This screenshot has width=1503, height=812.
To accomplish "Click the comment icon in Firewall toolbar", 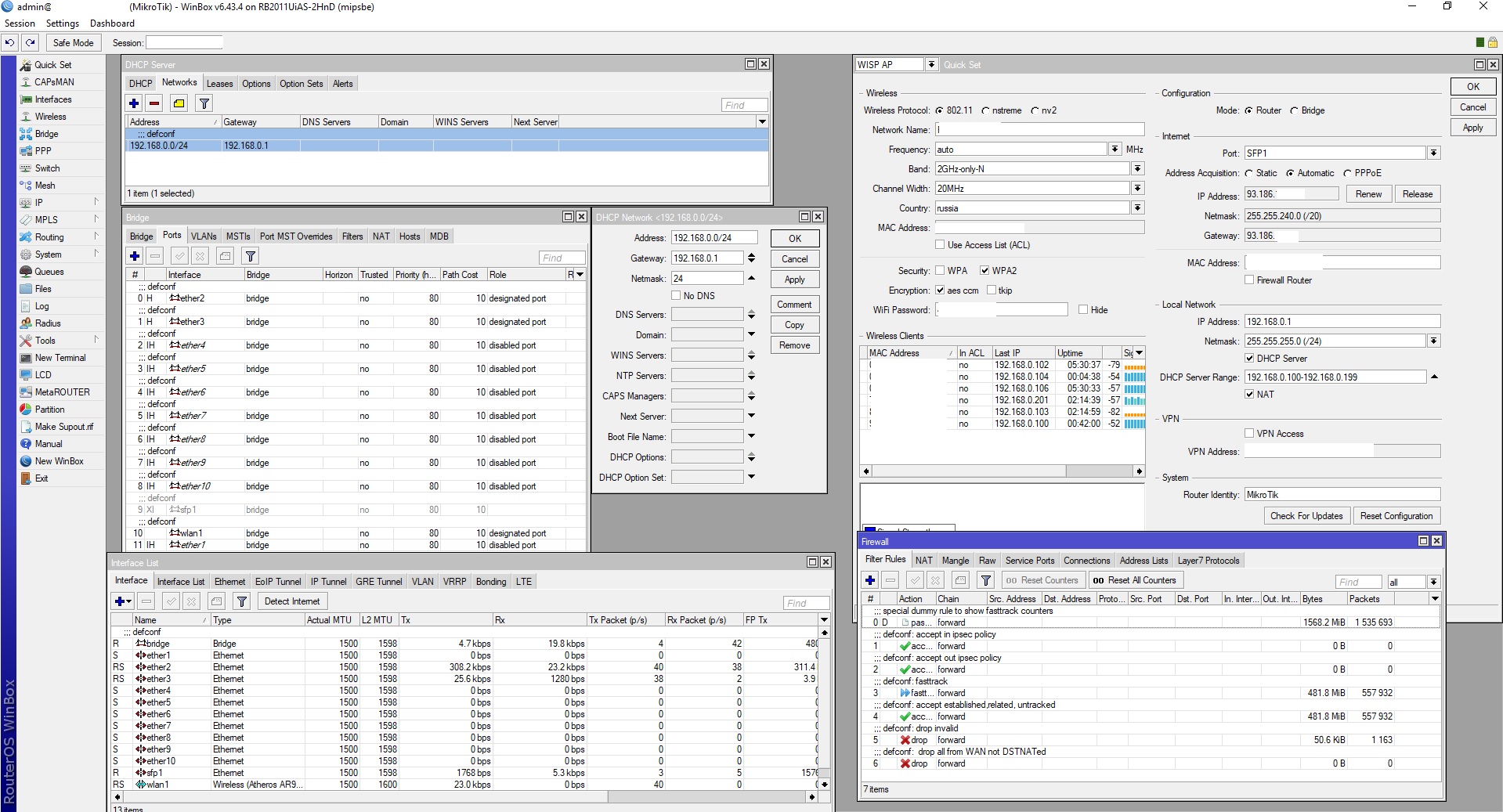I will click(x=961, y=580).
